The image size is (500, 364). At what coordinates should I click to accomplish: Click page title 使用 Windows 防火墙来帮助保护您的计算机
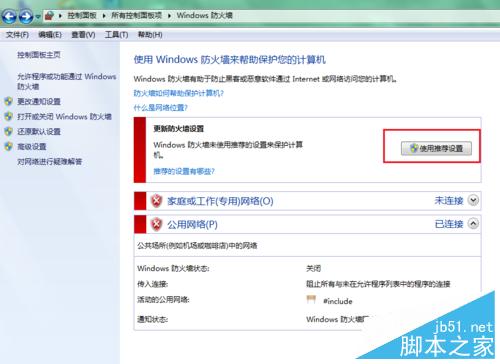pyautogui.click(x=229, y=60)
